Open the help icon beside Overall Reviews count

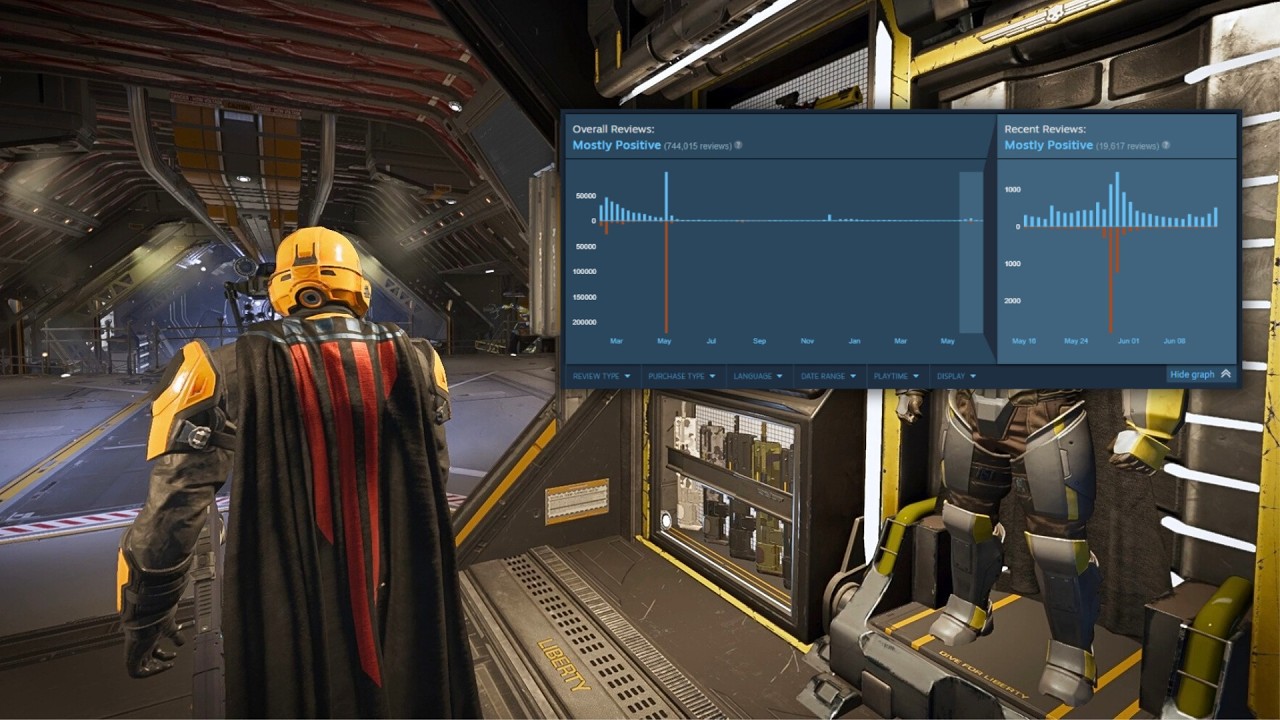pos(739,146)
